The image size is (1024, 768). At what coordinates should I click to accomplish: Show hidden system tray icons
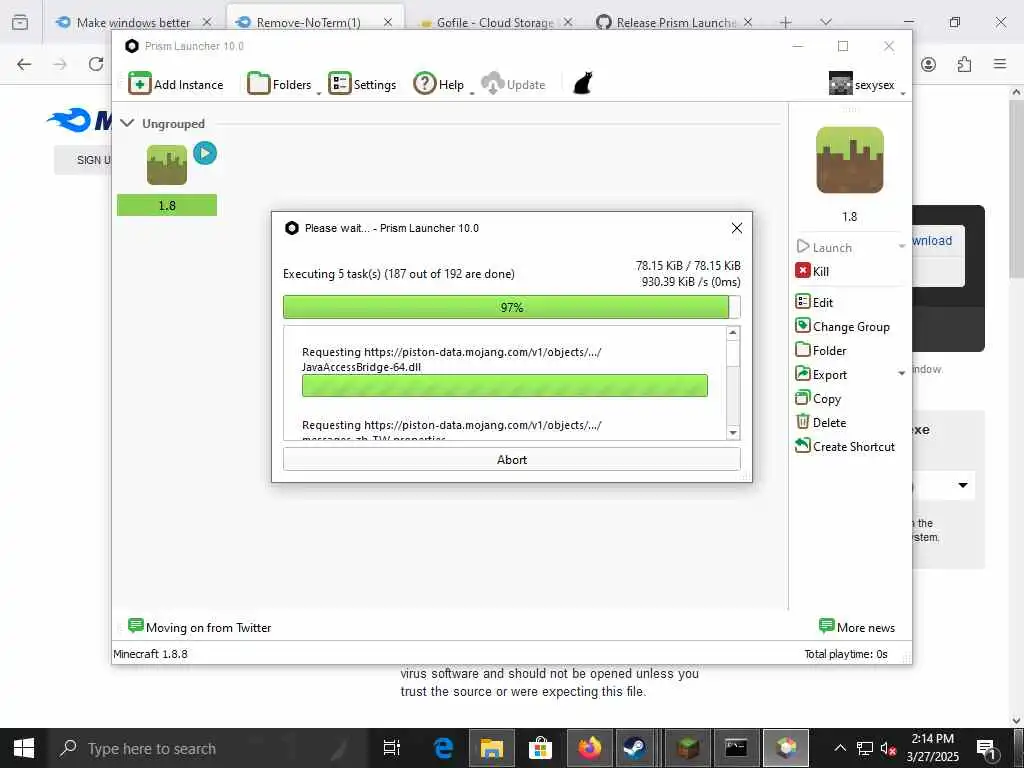coord(840,748)
